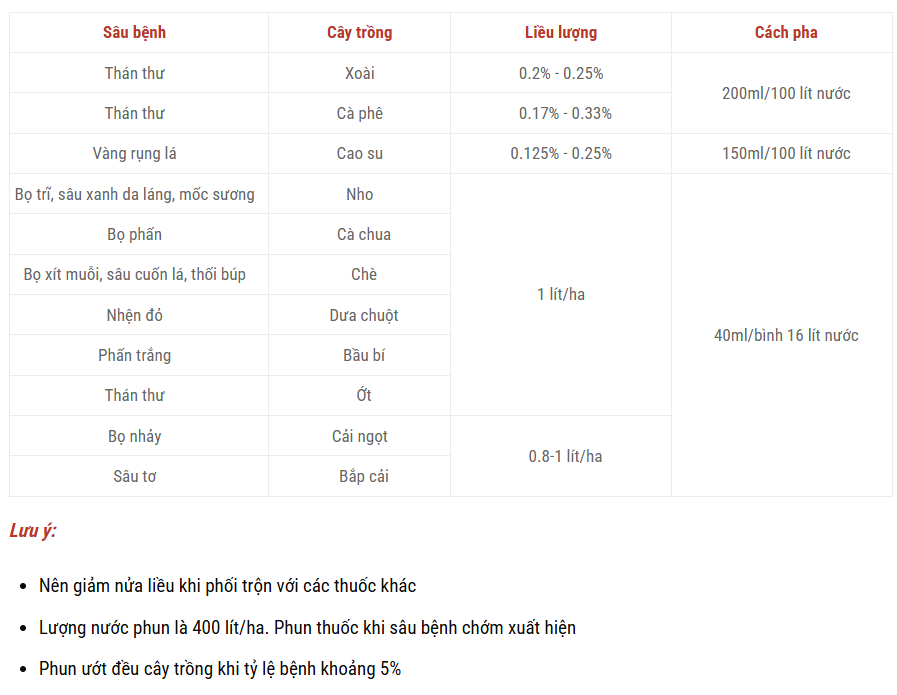Screen dimensions: 897x695
Task: Click the "40ml/bình 16 lít nước" cell
Action: click(785, 335)
